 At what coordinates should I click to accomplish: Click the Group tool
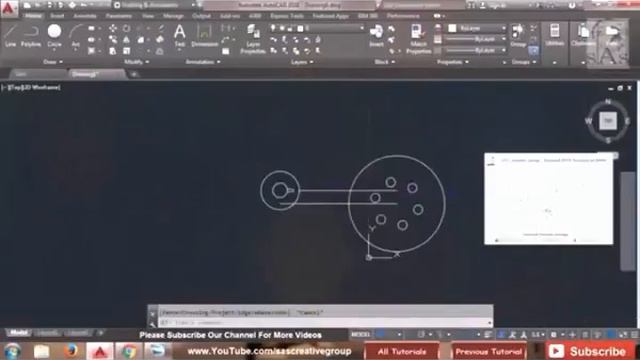tap(518, 36)
